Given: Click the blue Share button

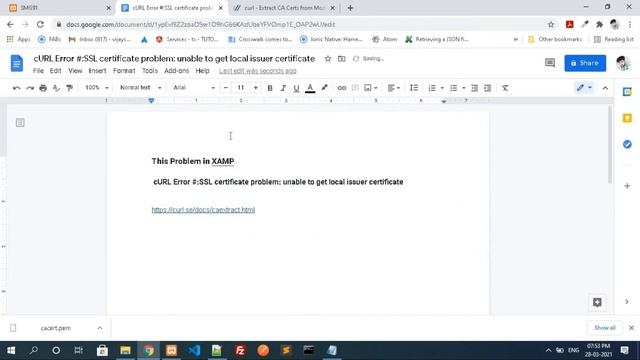Looking at the screenshot, I should tap(585, 63).
